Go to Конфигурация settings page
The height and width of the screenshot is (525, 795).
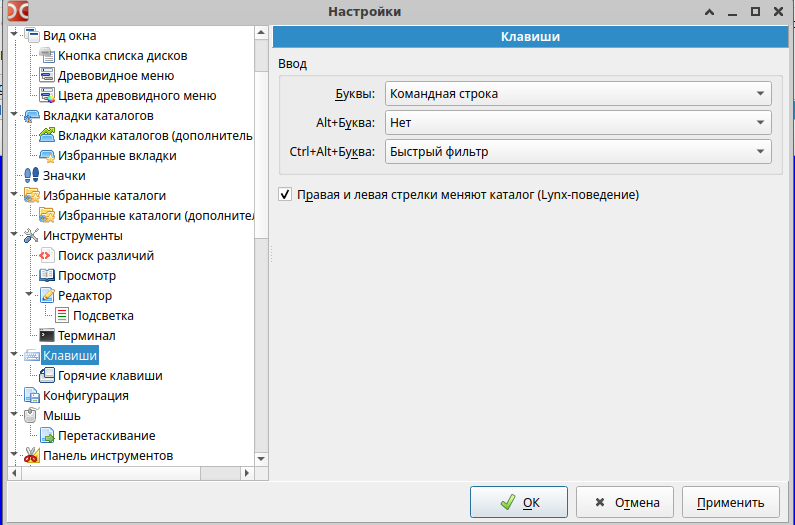pos(86,396)
